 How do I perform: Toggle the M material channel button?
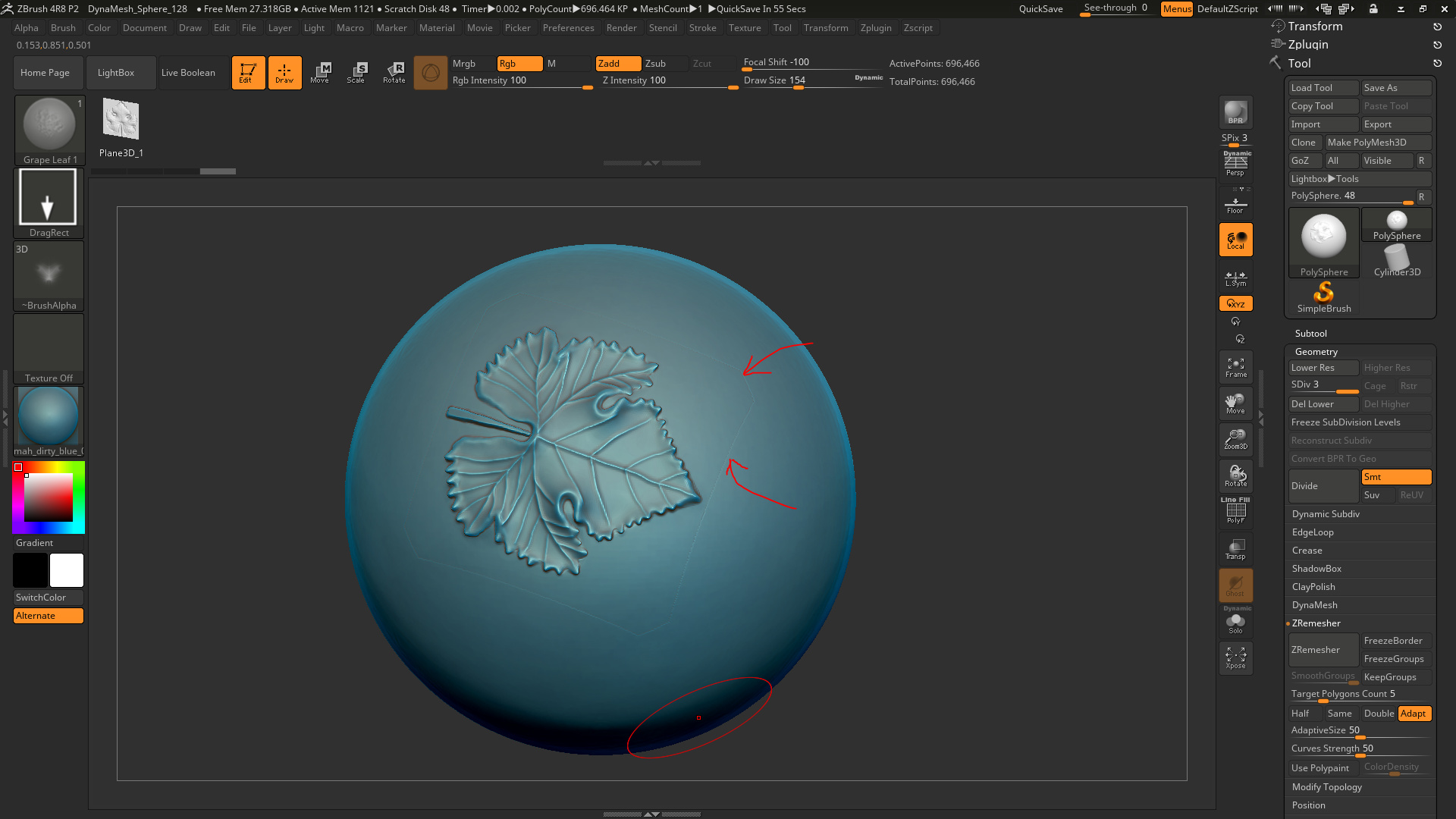tap(567, 64)
